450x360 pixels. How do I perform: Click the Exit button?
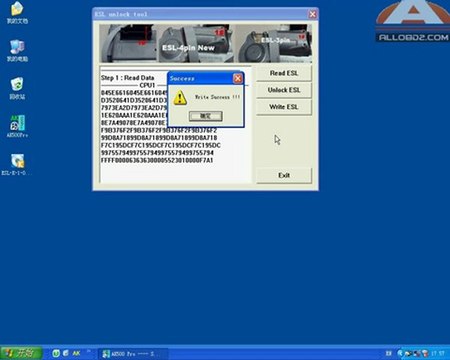[284, 175]
